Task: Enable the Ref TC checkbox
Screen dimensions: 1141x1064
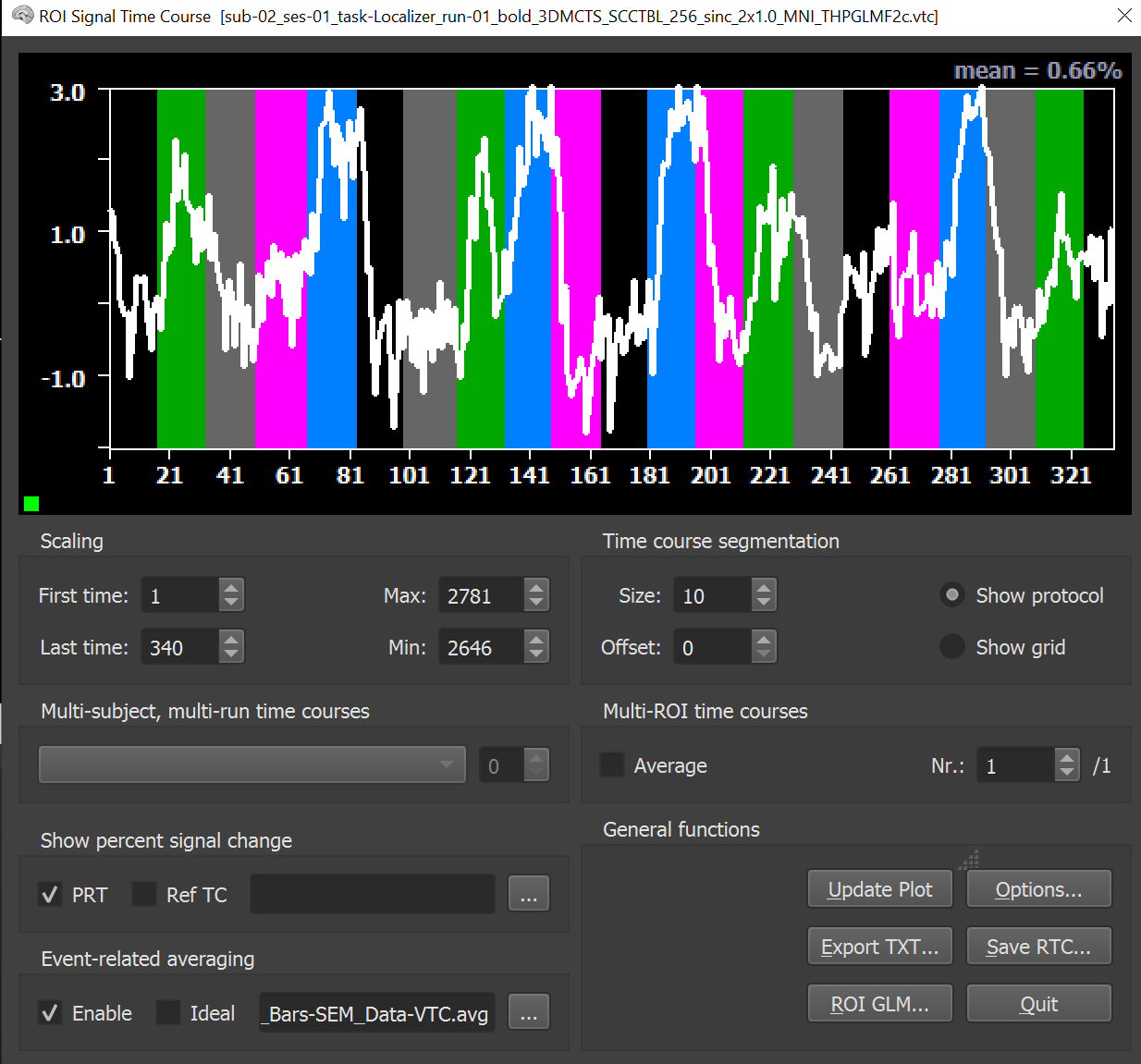Action: 144,894
